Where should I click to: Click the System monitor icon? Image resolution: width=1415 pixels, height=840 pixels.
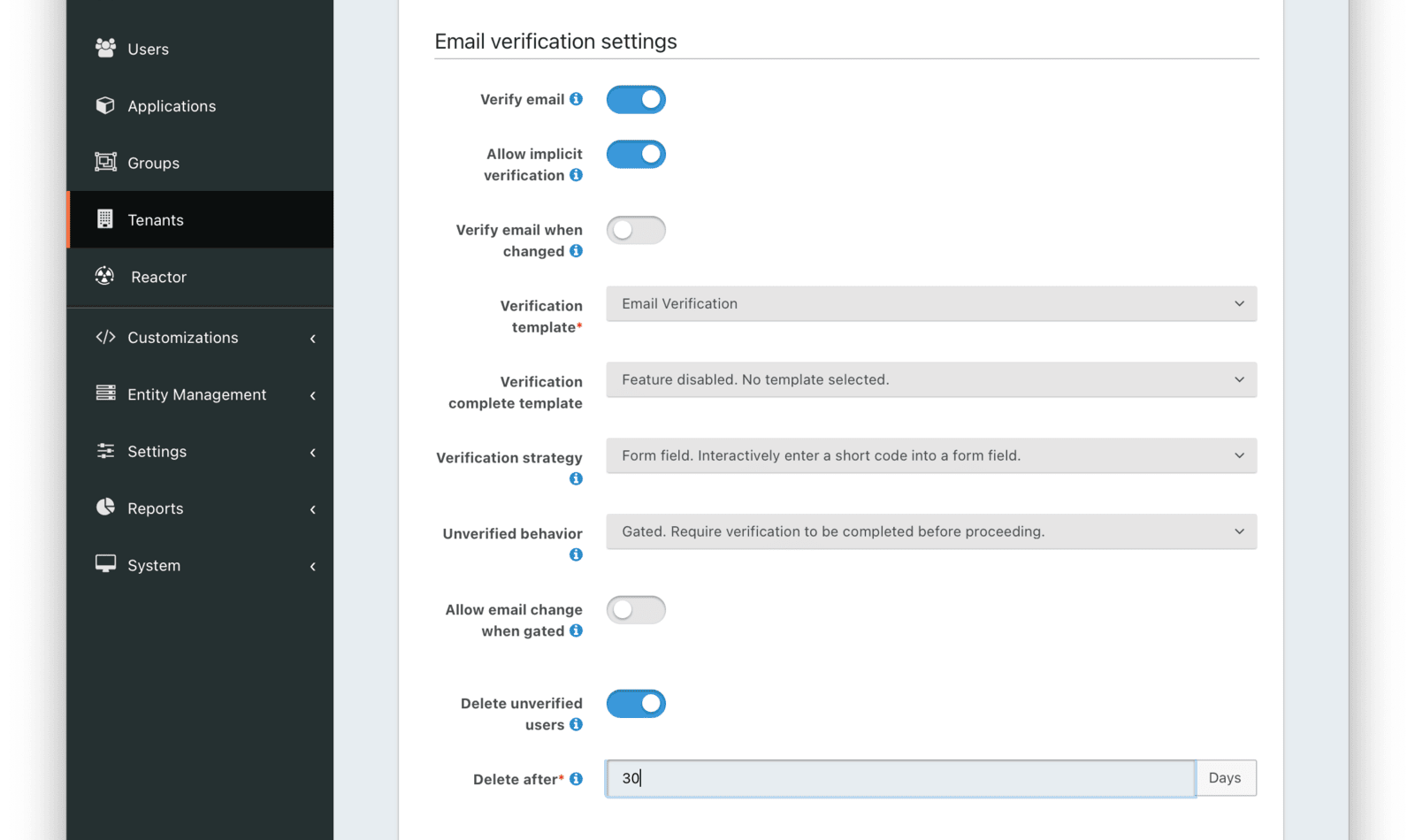pos(105,564)
